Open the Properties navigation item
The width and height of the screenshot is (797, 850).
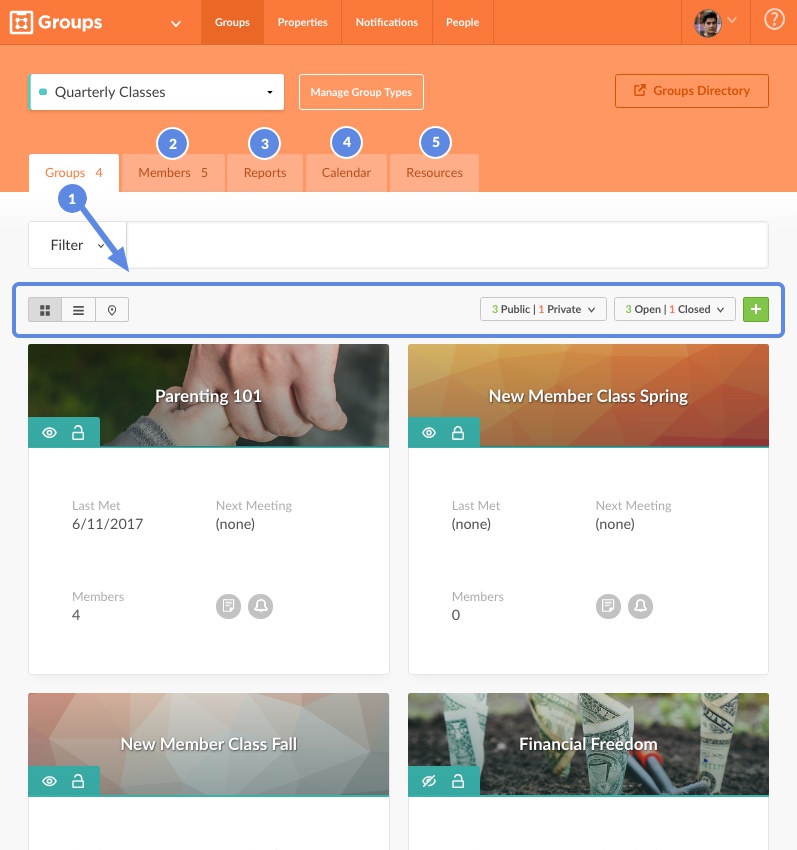pos(303,22)
